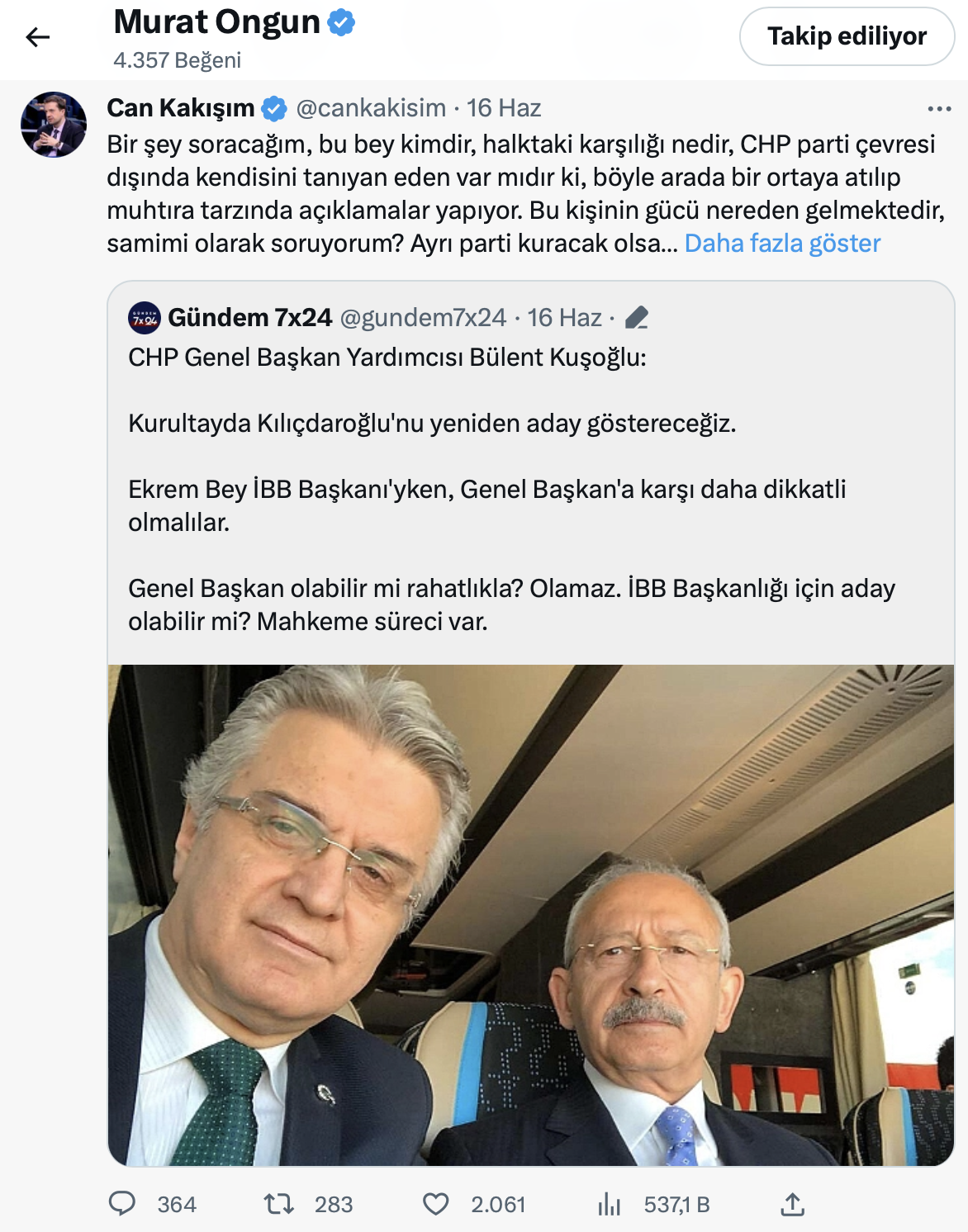This screenshot has width=968, height=1232.
Task: Toggle the Takip ediliyor following button
Action: (x=847, y=36)
